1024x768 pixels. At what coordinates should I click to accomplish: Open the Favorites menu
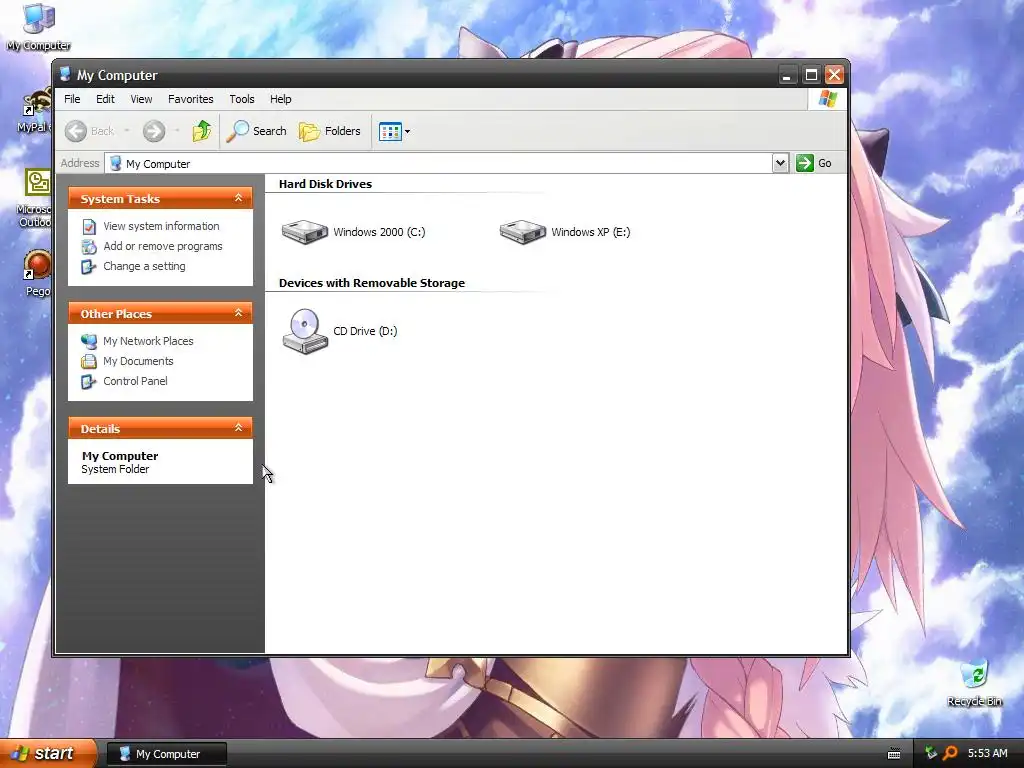pos(191,99)
